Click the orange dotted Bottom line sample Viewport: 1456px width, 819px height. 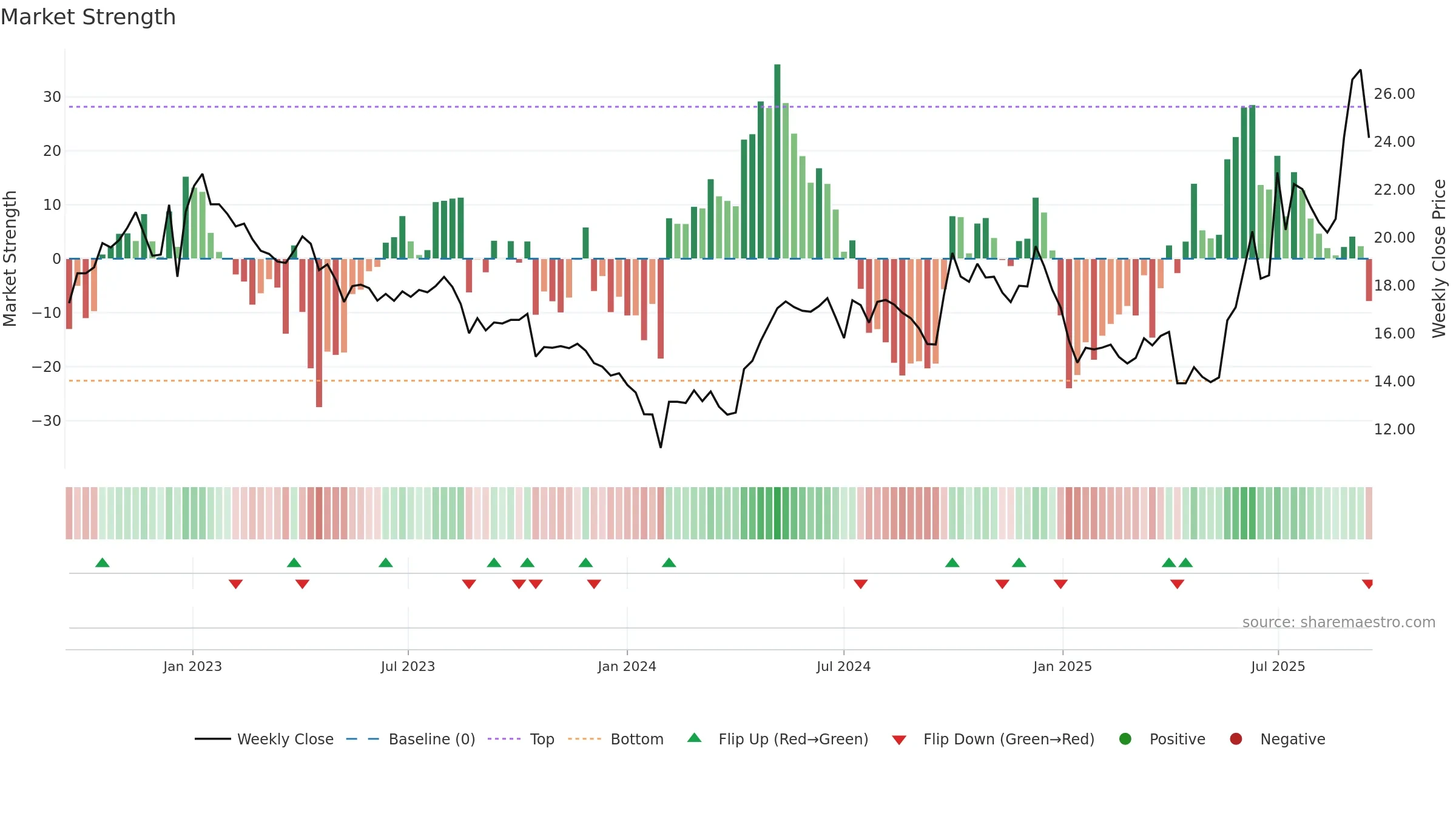tap(585, 739)
